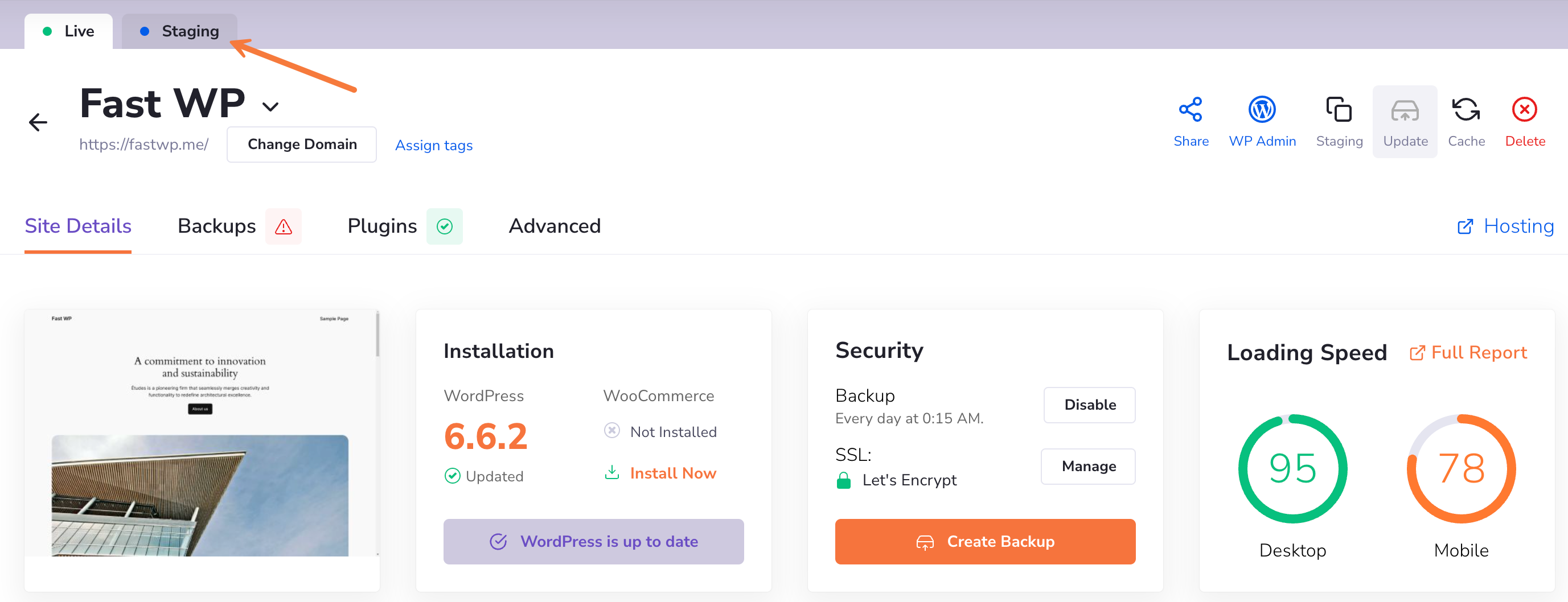
Task: Select the Live environment tab
Action: (x=68, y=31)
